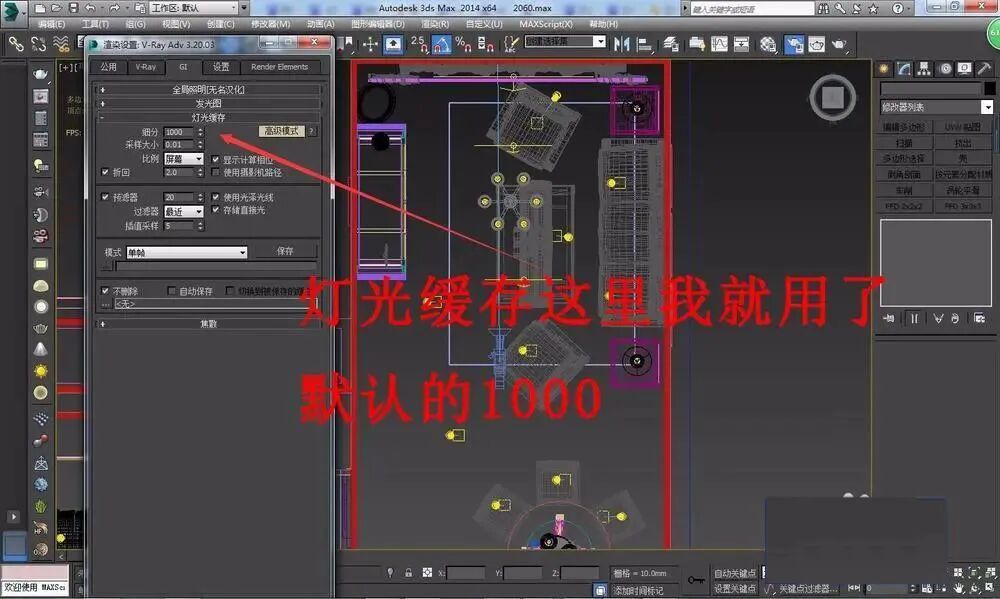
Task: Toggle the 显示计算相位 checkbox
Action: [216, 159]
